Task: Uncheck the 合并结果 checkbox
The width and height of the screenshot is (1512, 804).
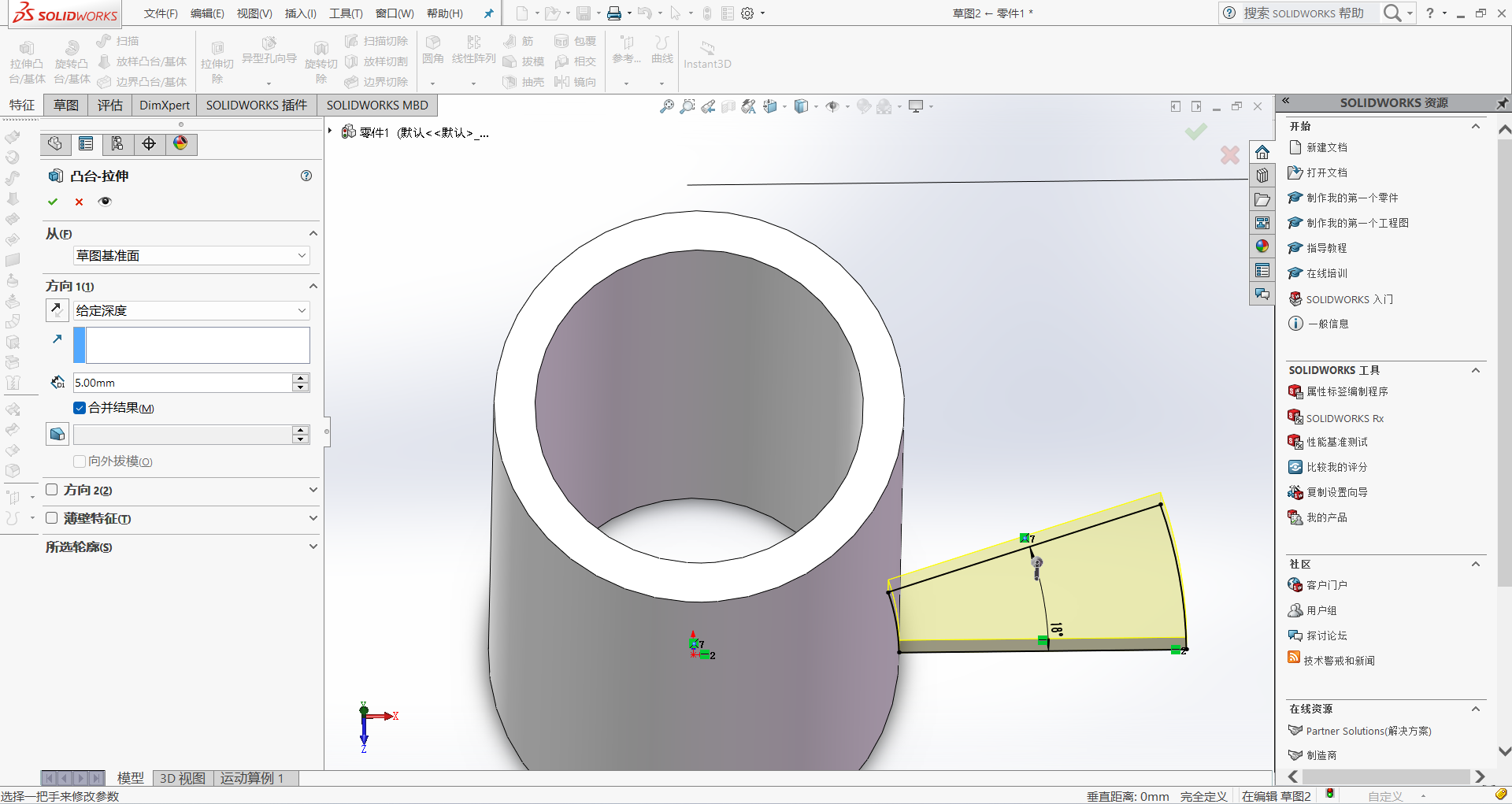Action: (80, 408)
